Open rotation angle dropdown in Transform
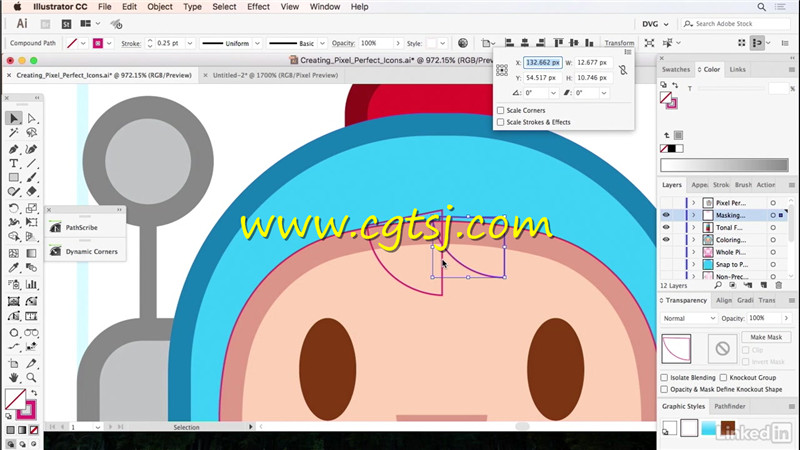 [x=553, y=93]
